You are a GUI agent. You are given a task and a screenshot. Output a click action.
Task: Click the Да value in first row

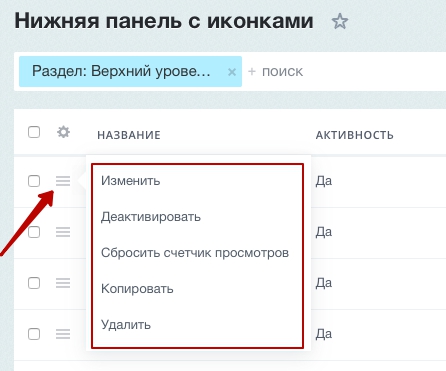324,181
